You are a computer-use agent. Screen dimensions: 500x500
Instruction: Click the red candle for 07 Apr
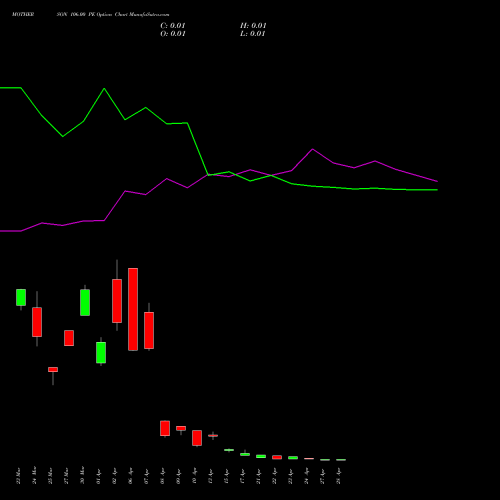coord(149,330)
